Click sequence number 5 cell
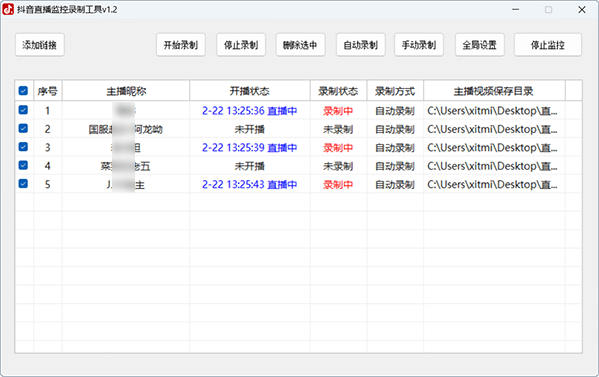 (48, 184)
